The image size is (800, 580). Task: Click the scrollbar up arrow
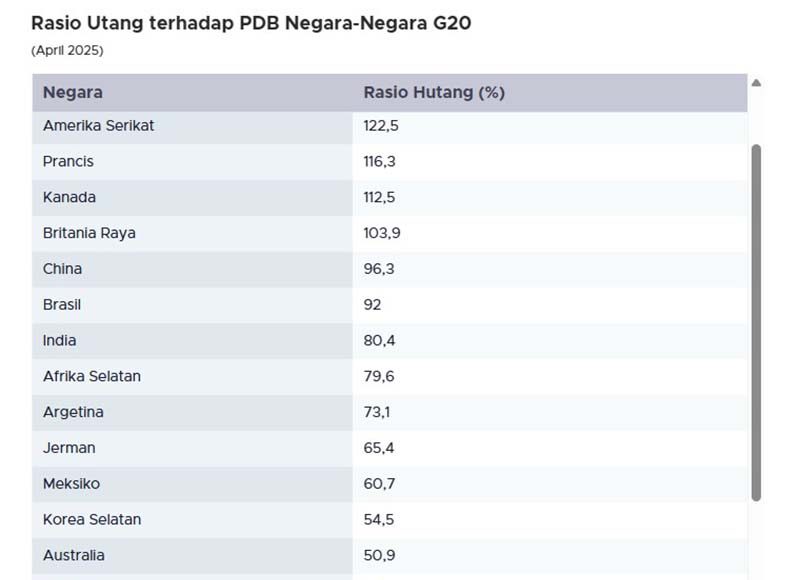click(x=756, y=83)
